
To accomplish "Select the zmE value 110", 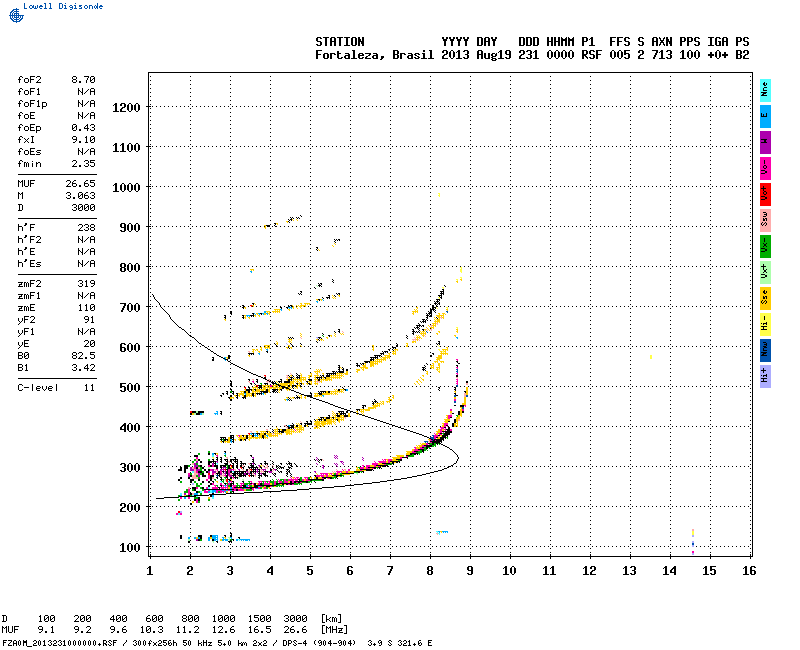I will (86, 308).
